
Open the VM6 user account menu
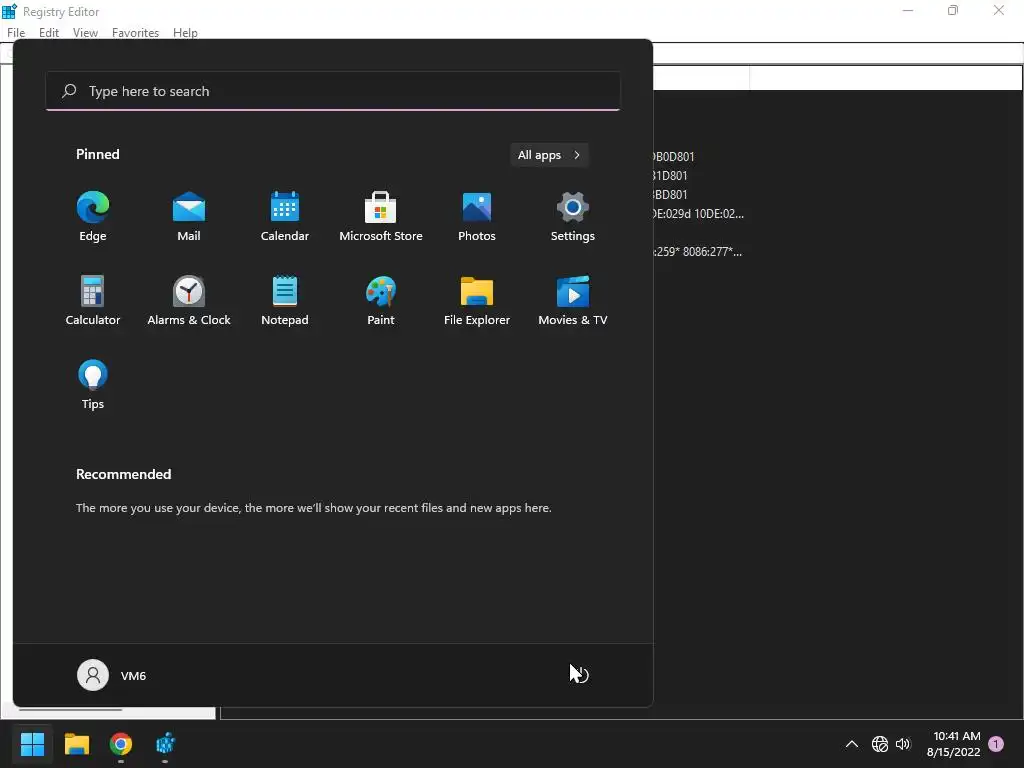112,675
